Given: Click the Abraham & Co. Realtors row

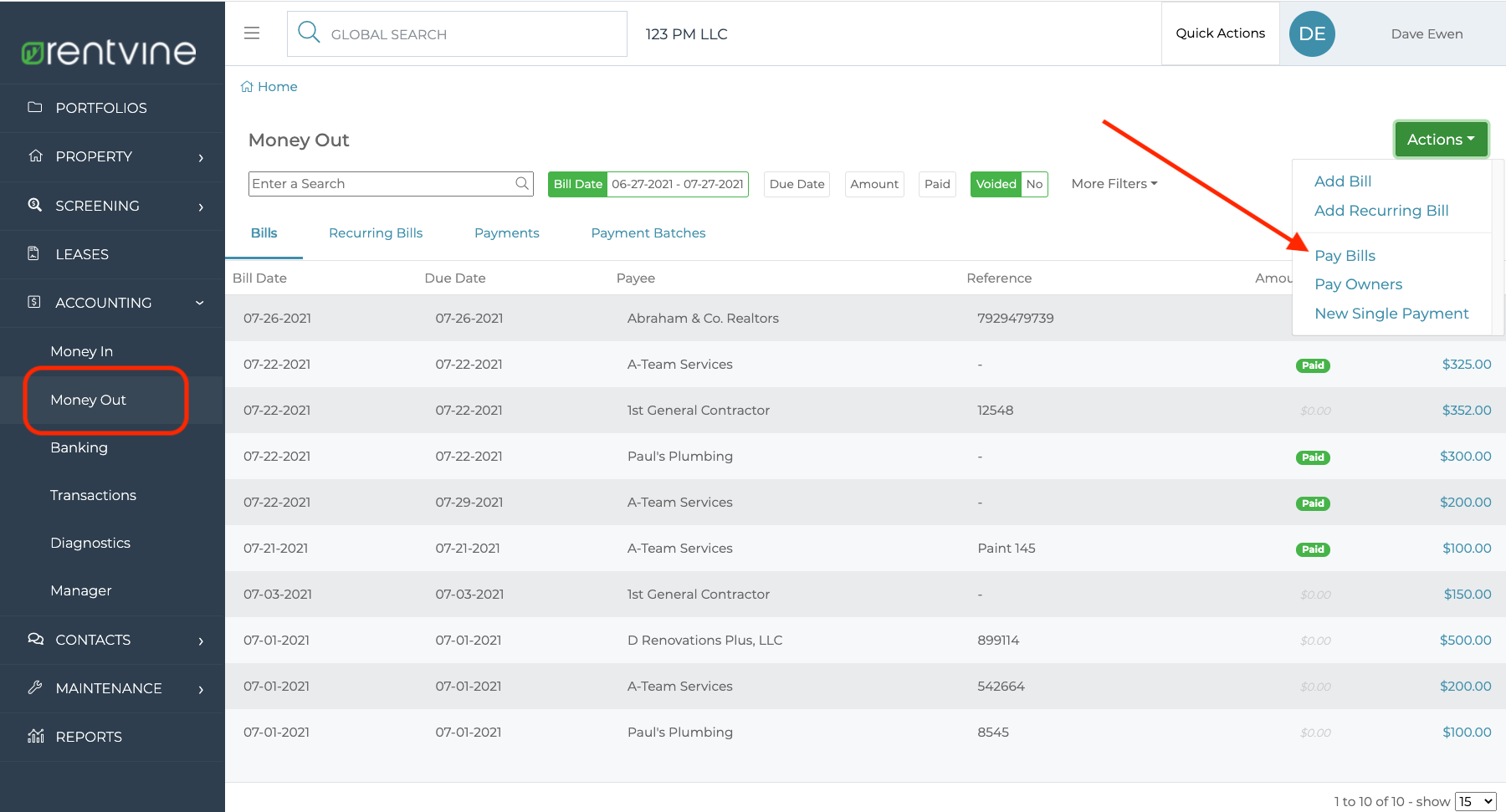Looking at the screenshot, I should (x=865, y=318).
